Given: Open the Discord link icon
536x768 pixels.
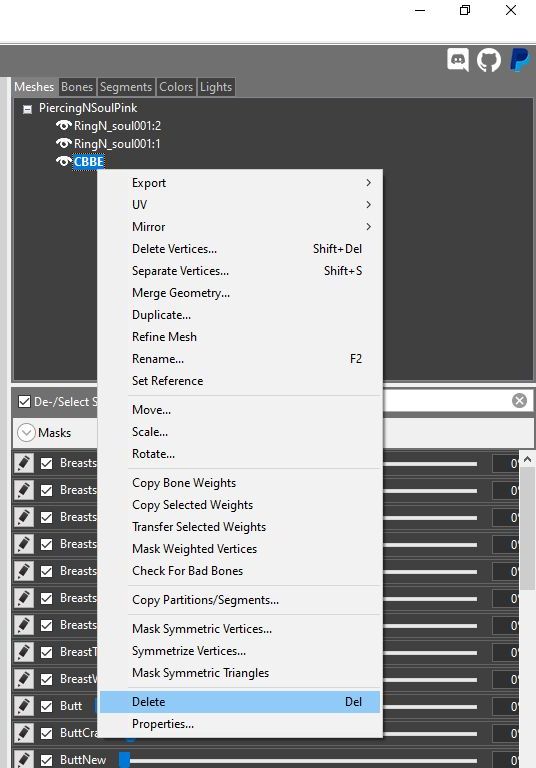Looking at the screenshot, I should [x=458, y=60].
